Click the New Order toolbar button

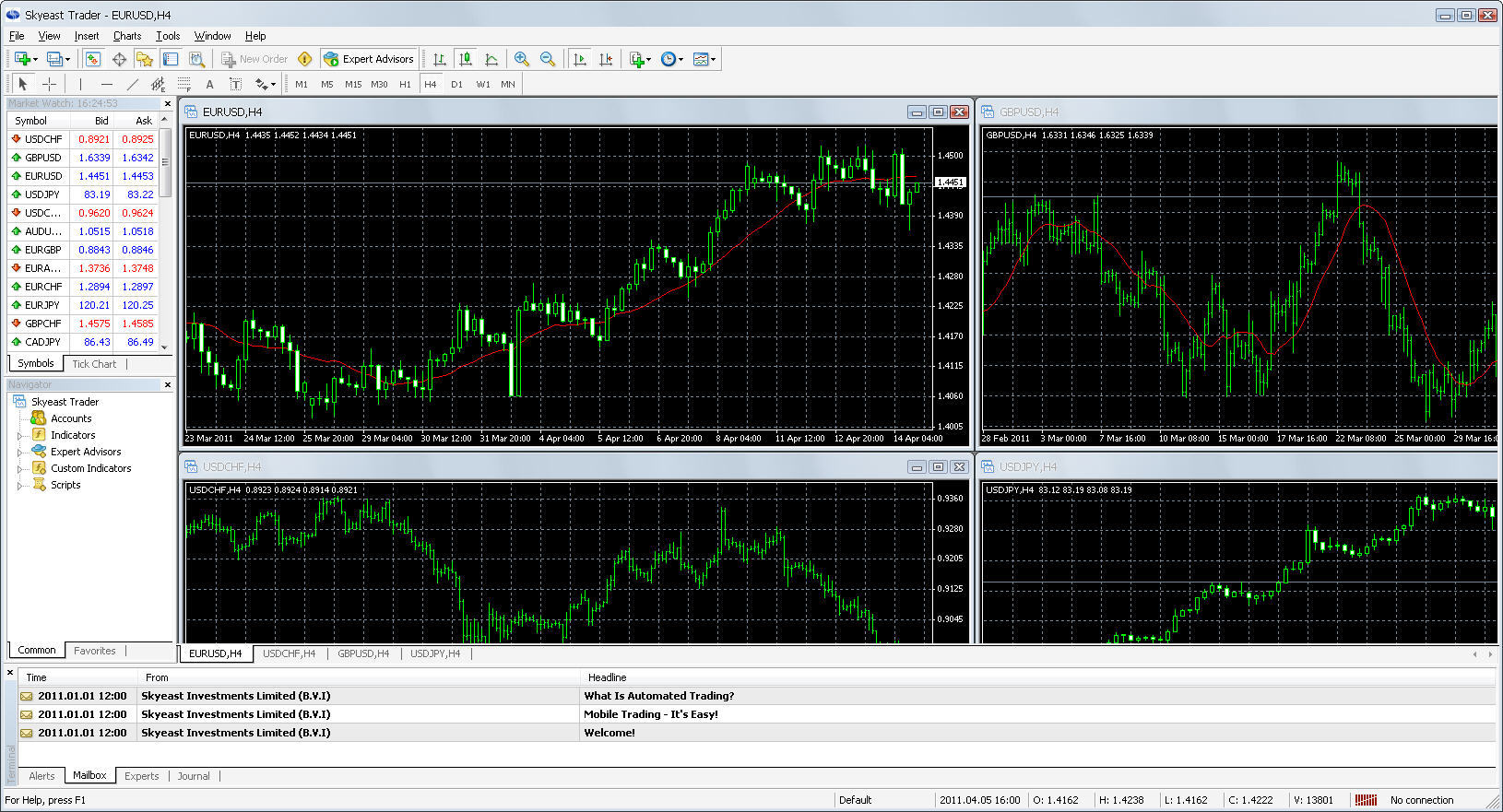coord(254,59)
